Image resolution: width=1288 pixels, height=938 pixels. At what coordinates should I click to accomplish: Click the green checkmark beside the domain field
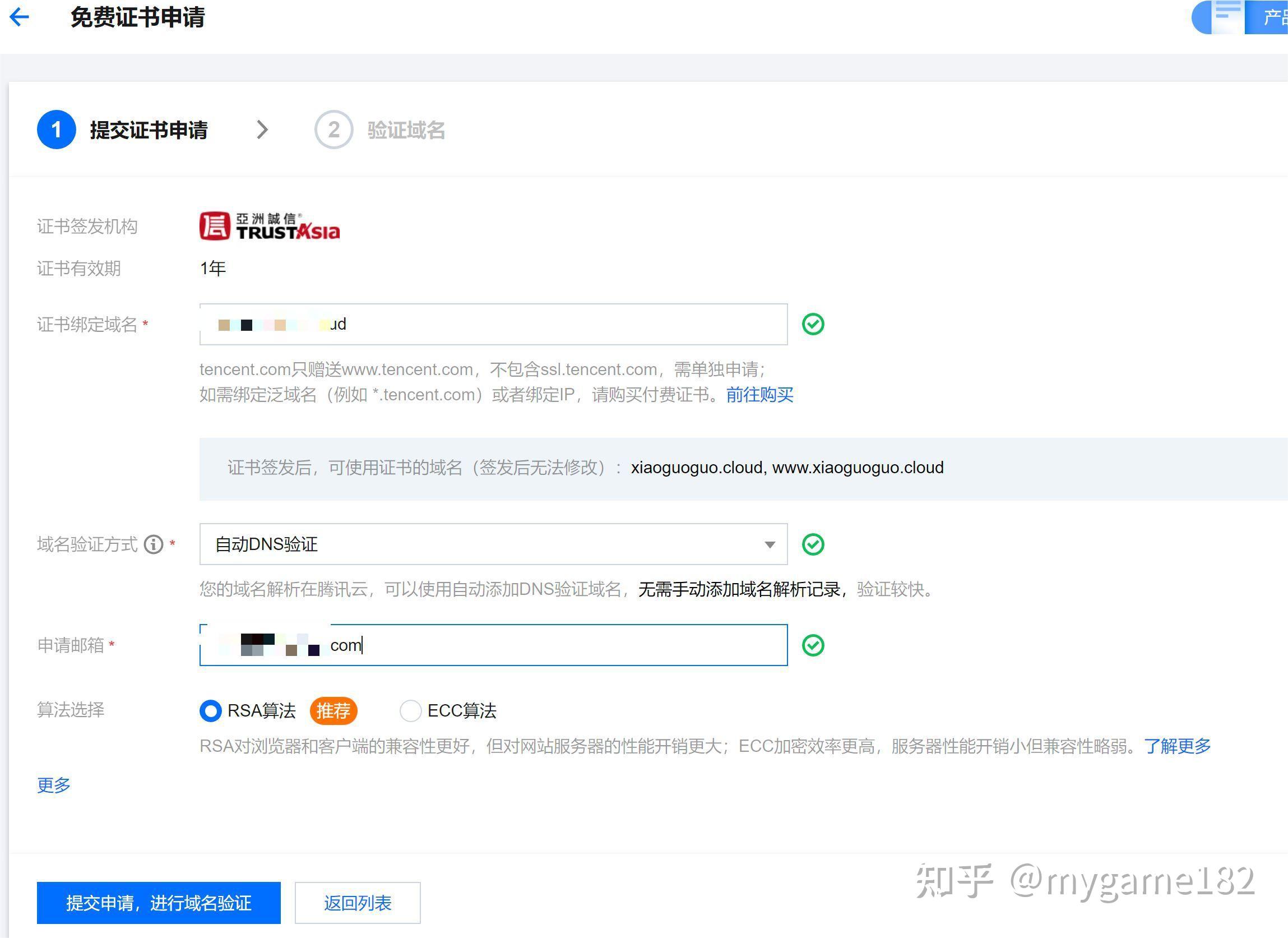[813, 324]
